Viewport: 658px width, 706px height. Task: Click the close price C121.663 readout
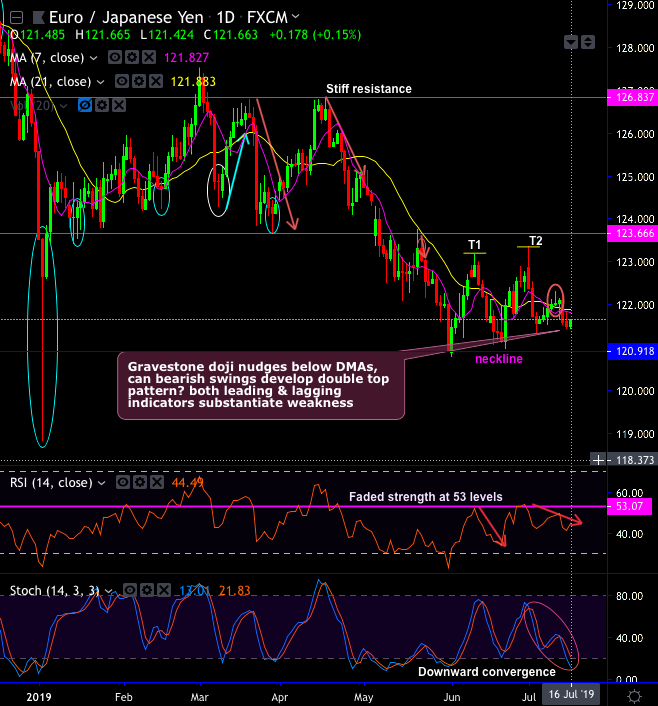(231, 35)
